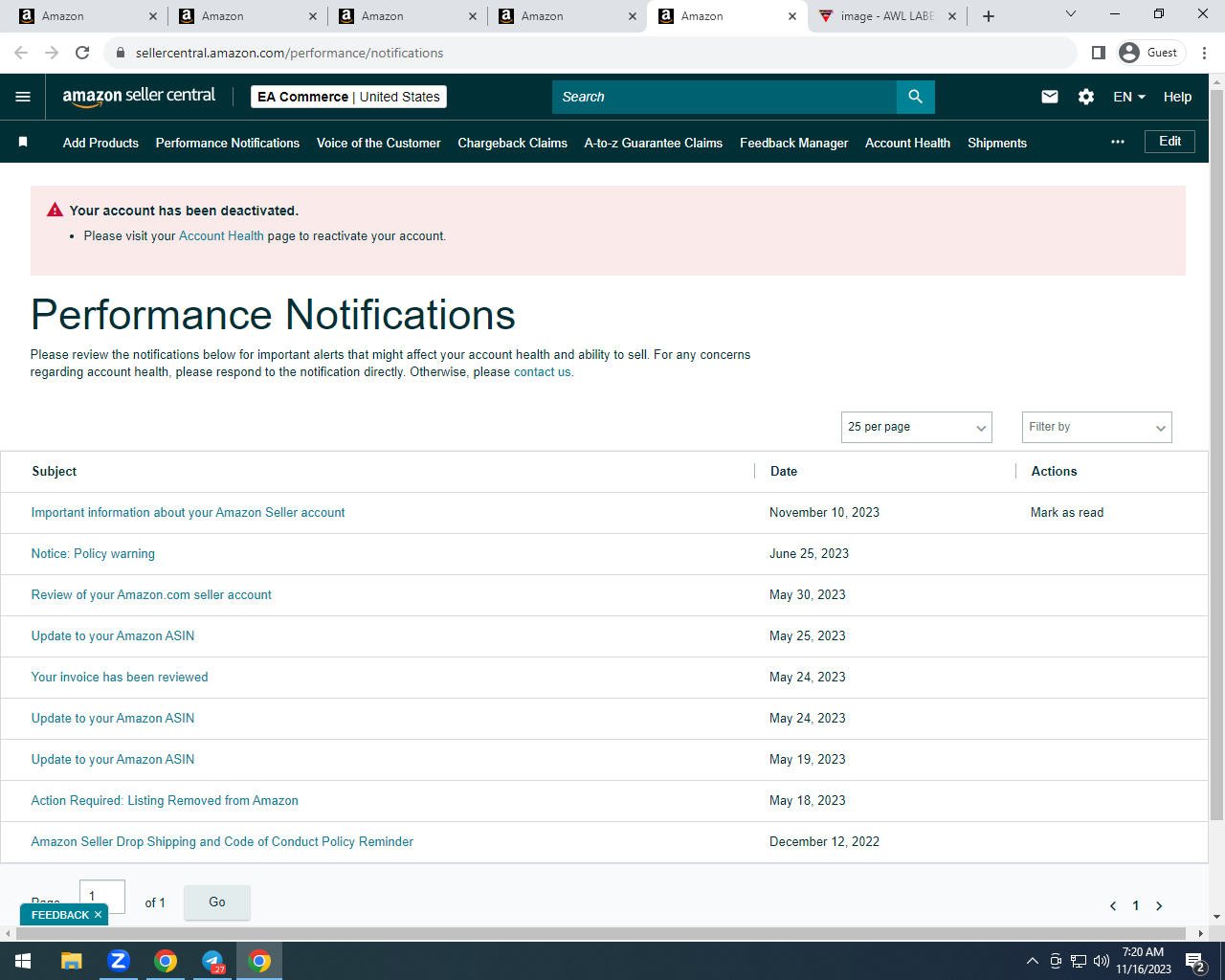Open the EA Commerce United States account switcher

coord(349,97)
